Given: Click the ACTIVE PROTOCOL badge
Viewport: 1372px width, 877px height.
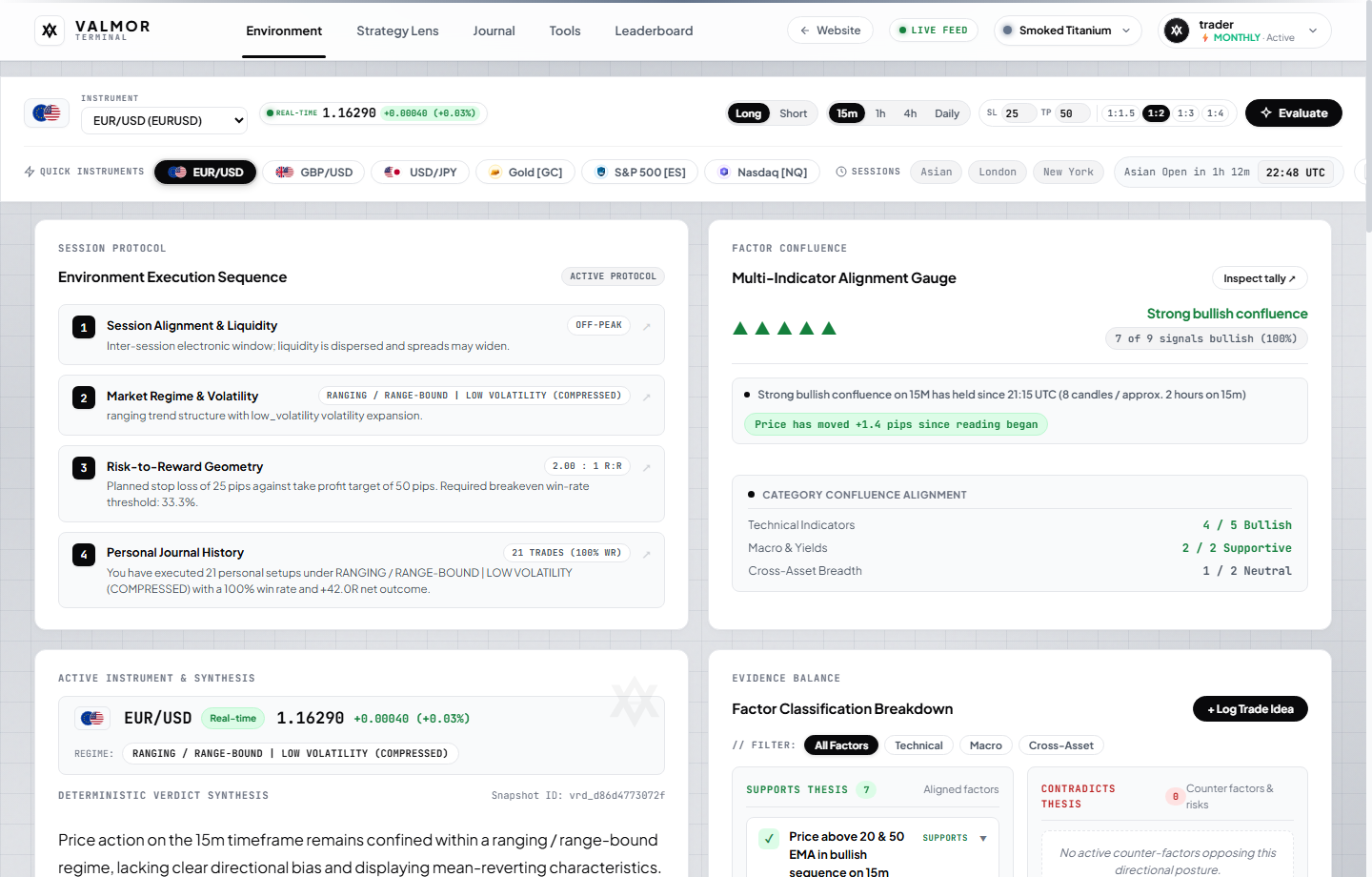Looking at the screenshot, I should click(x=613, y=276).
